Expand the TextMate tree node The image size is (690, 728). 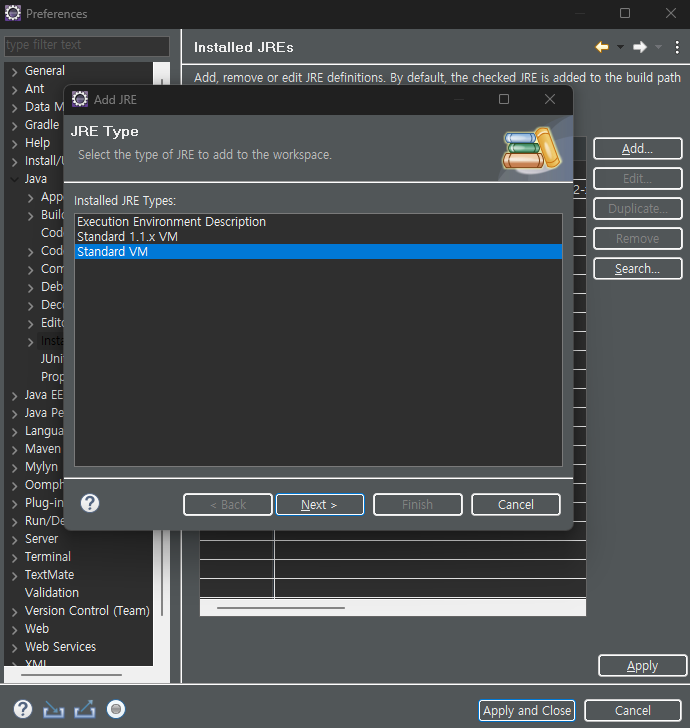[15, 576]
